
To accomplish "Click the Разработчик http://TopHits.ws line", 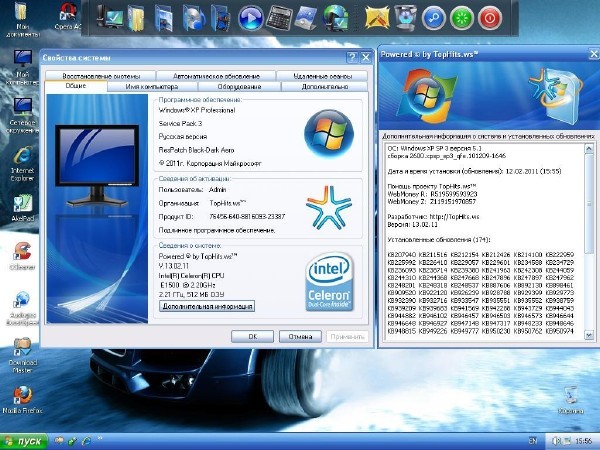I will click(433, 217).
